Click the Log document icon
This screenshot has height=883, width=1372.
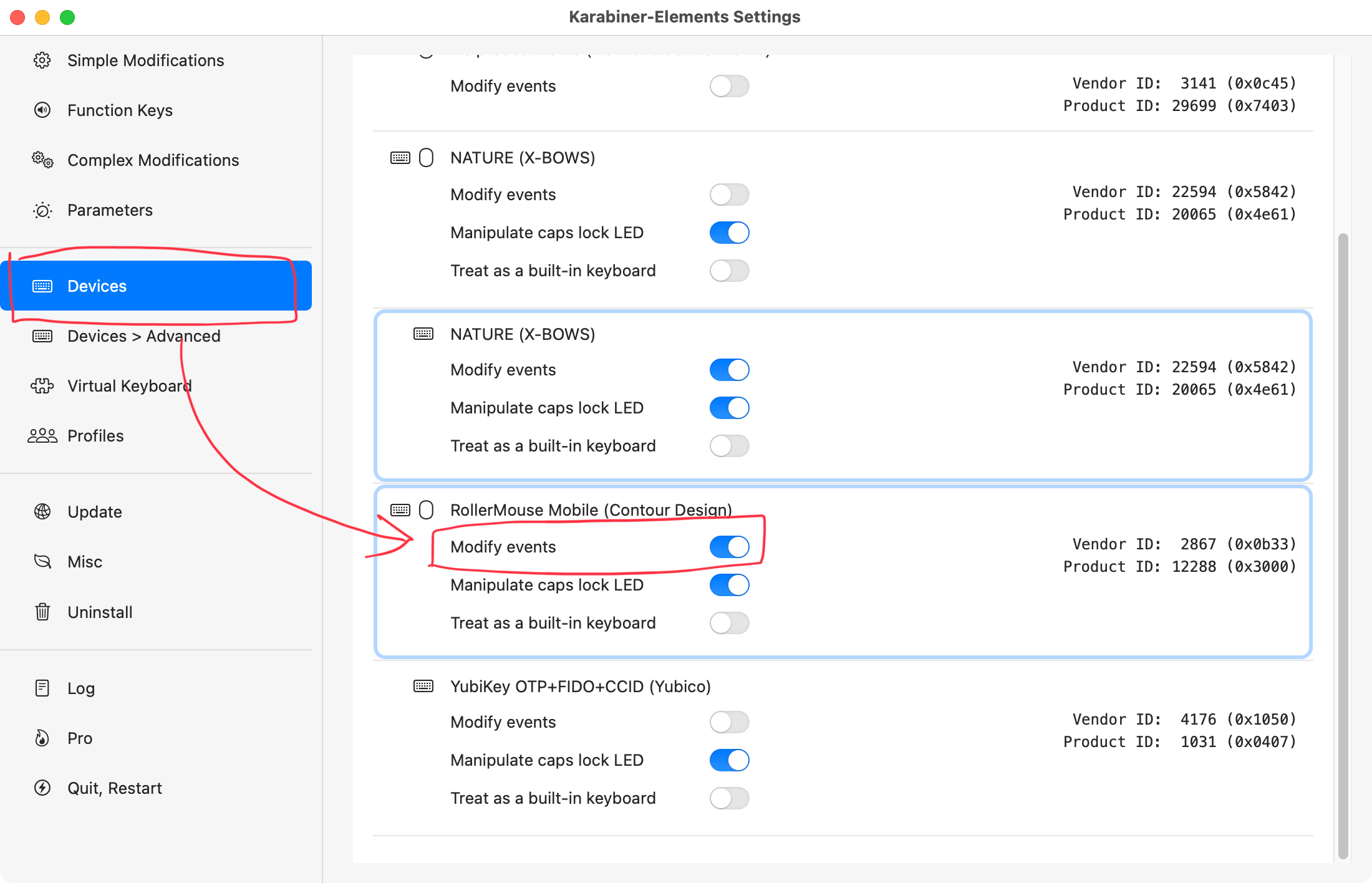(42, 688)
